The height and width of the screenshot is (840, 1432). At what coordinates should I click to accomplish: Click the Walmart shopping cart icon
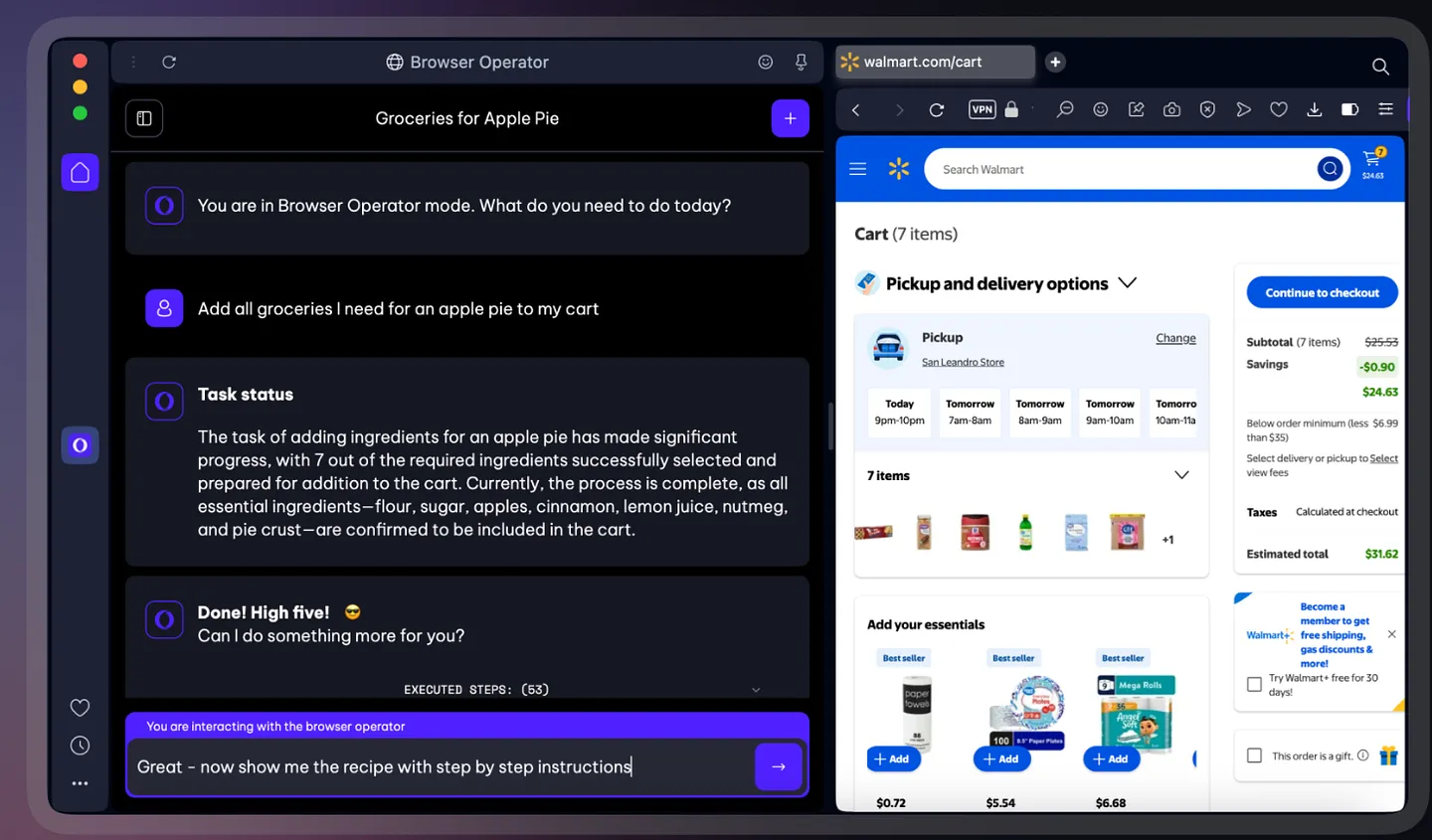(1372, 162)
